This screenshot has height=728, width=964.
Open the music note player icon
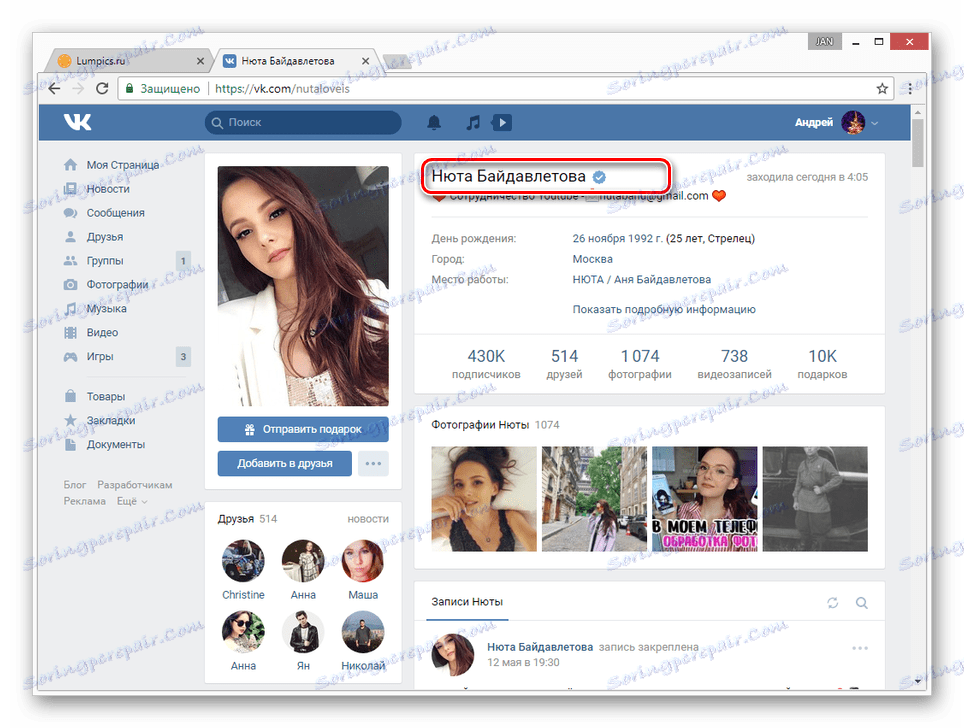click(x=473, y=122)
